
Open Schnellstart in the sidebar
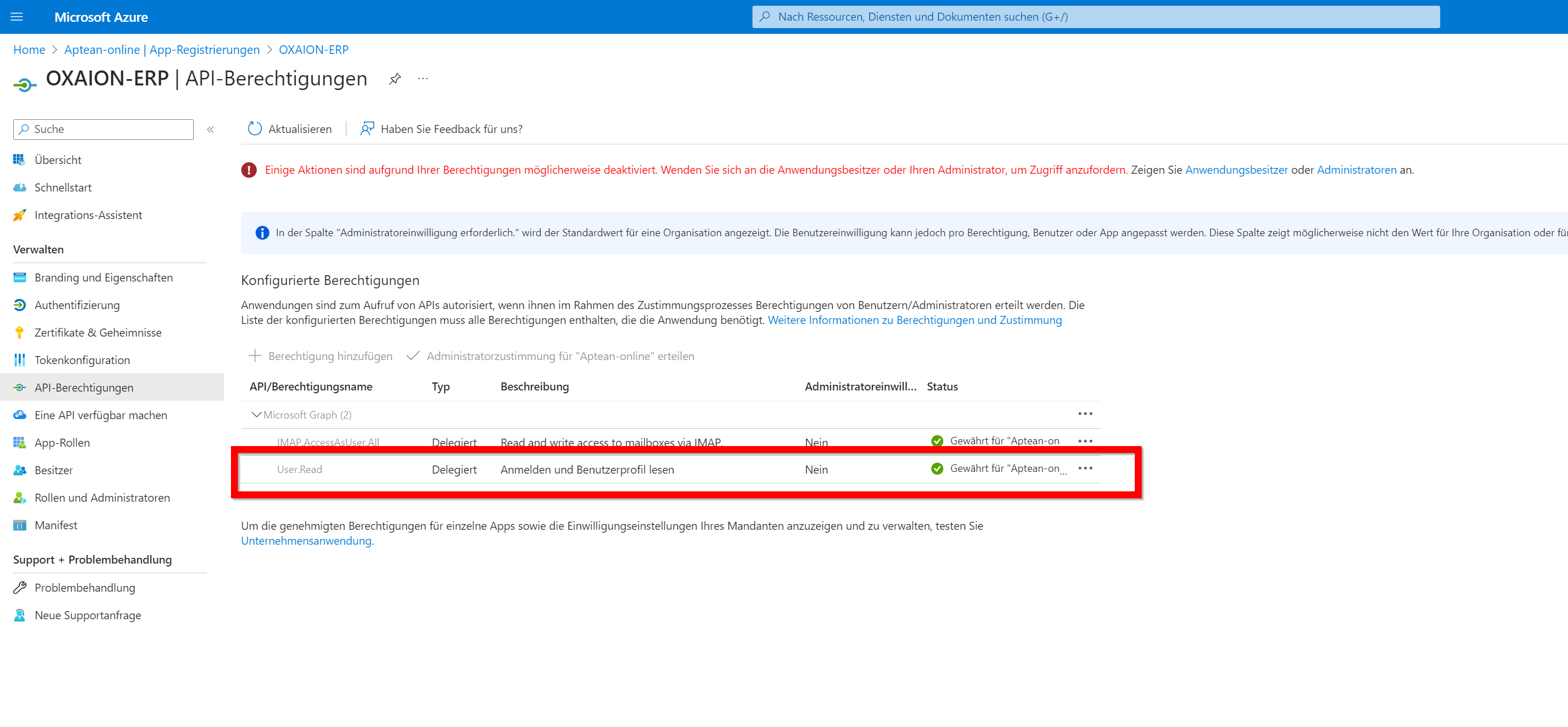[x=62, y=187]
